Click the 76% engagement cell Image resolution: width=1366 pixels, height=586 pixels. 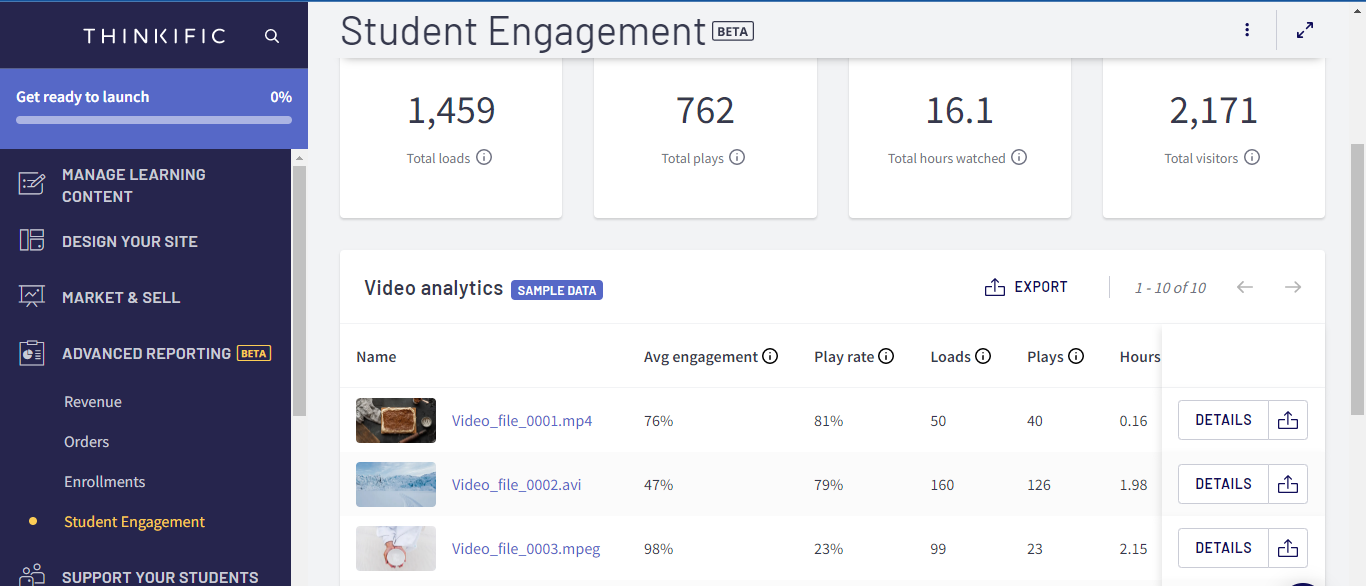[x=658, y=421]
